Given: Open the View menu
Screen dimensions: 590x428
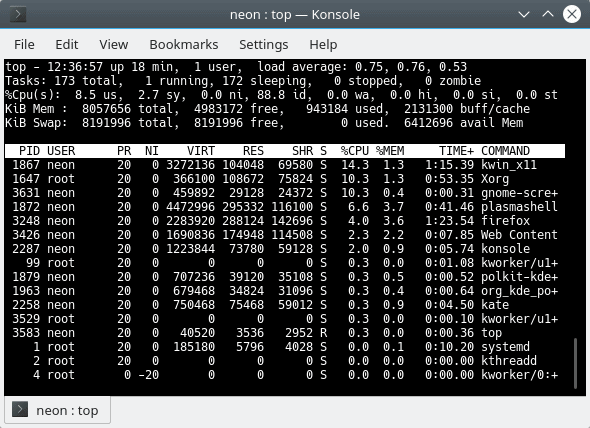Looking at the screenshot, I should click(114, 44).
